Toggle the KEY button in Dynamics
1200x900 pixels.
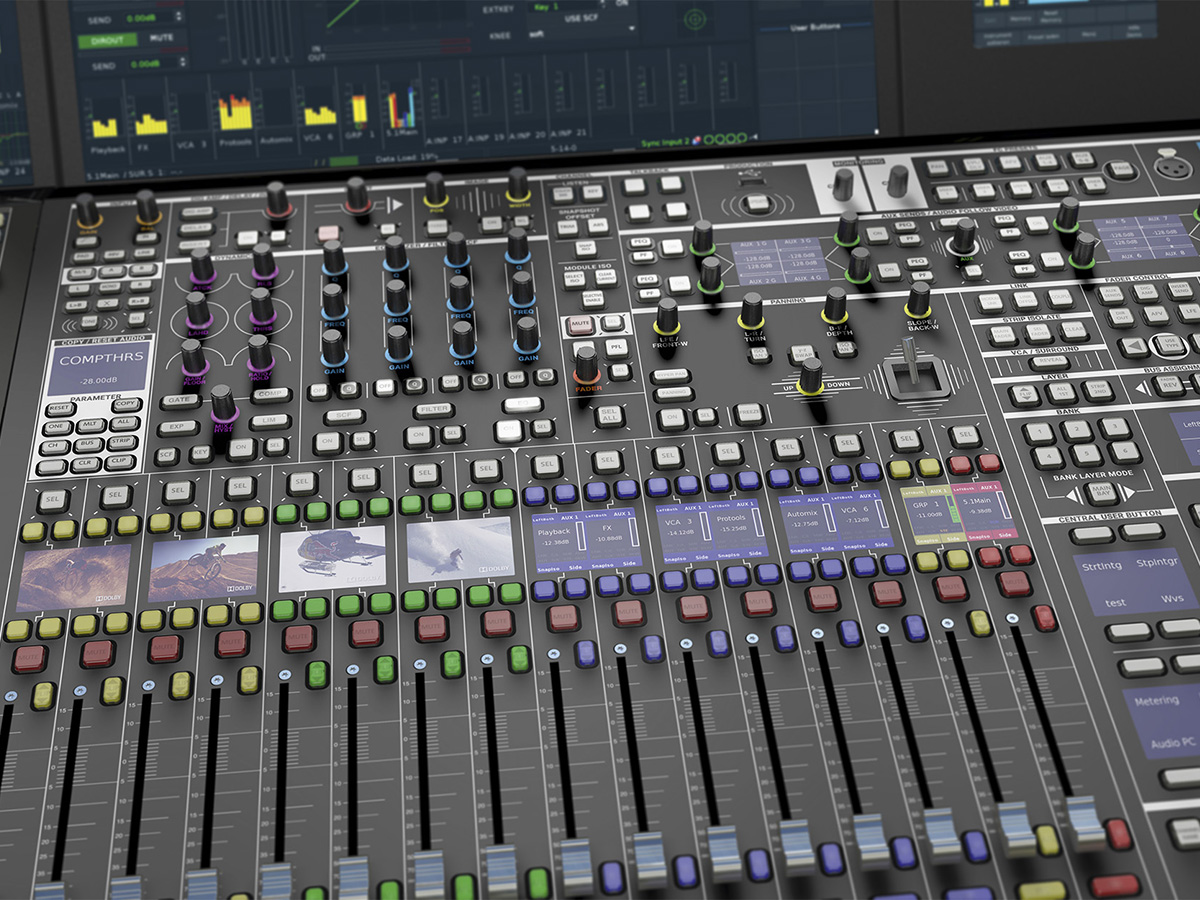pyautogui.click(x=203, y=453)
